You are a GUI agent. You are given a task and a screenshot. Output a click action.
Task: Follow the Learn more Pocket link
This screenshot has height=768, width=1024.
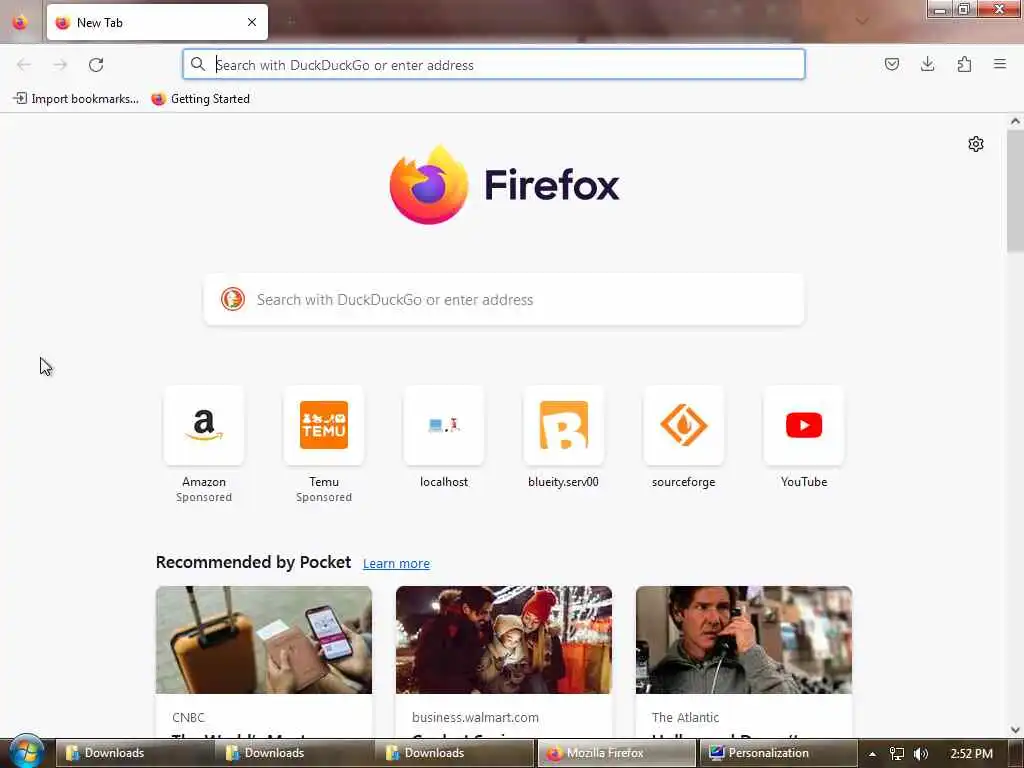[x=396, y=564]
